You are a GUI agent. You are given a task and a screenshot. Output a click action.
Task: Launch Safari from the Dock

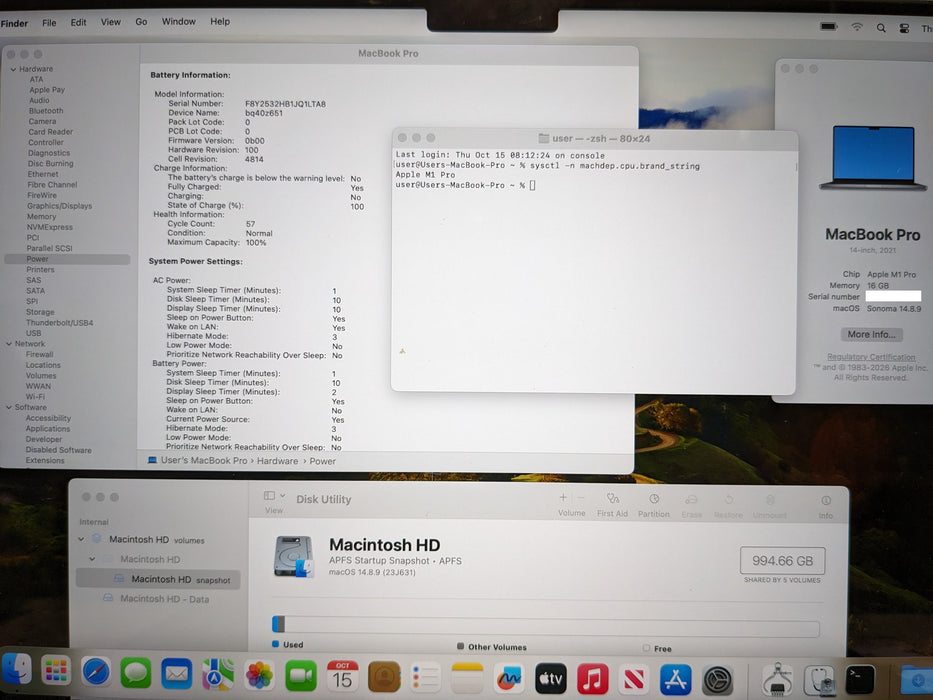pos(96,673)
